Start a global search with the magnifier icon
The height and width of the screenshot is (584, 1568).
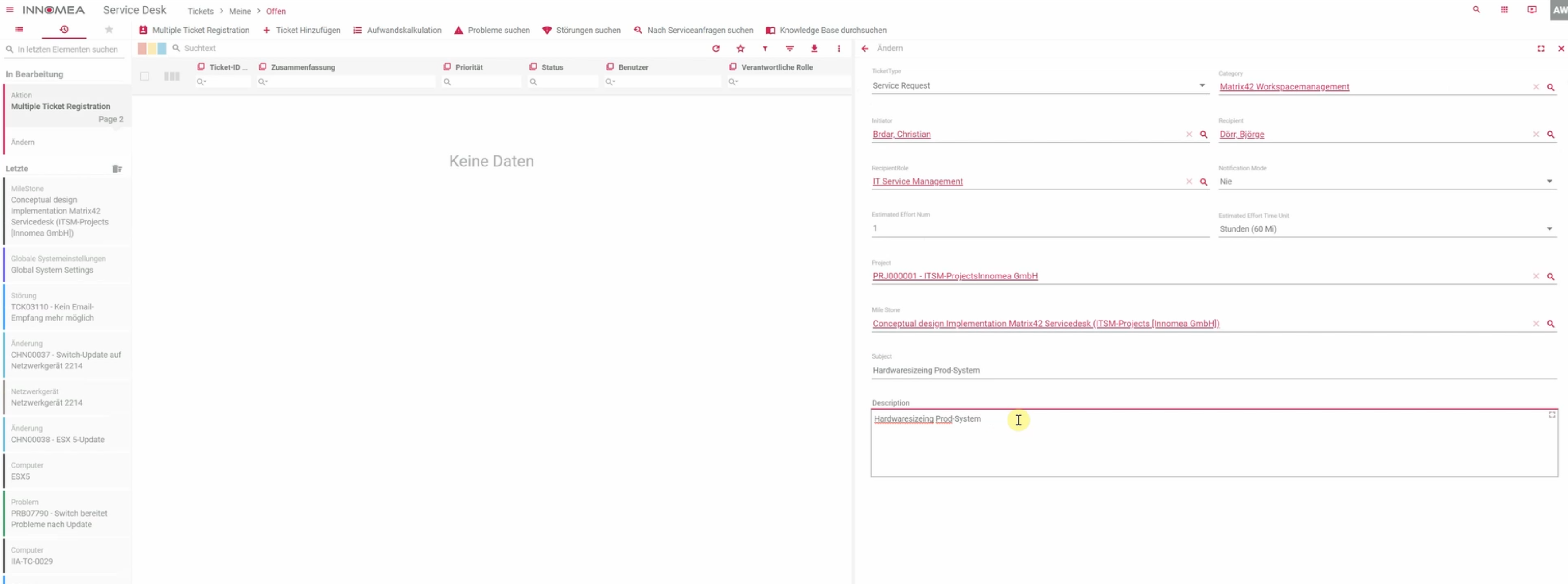pos(1475,9)
